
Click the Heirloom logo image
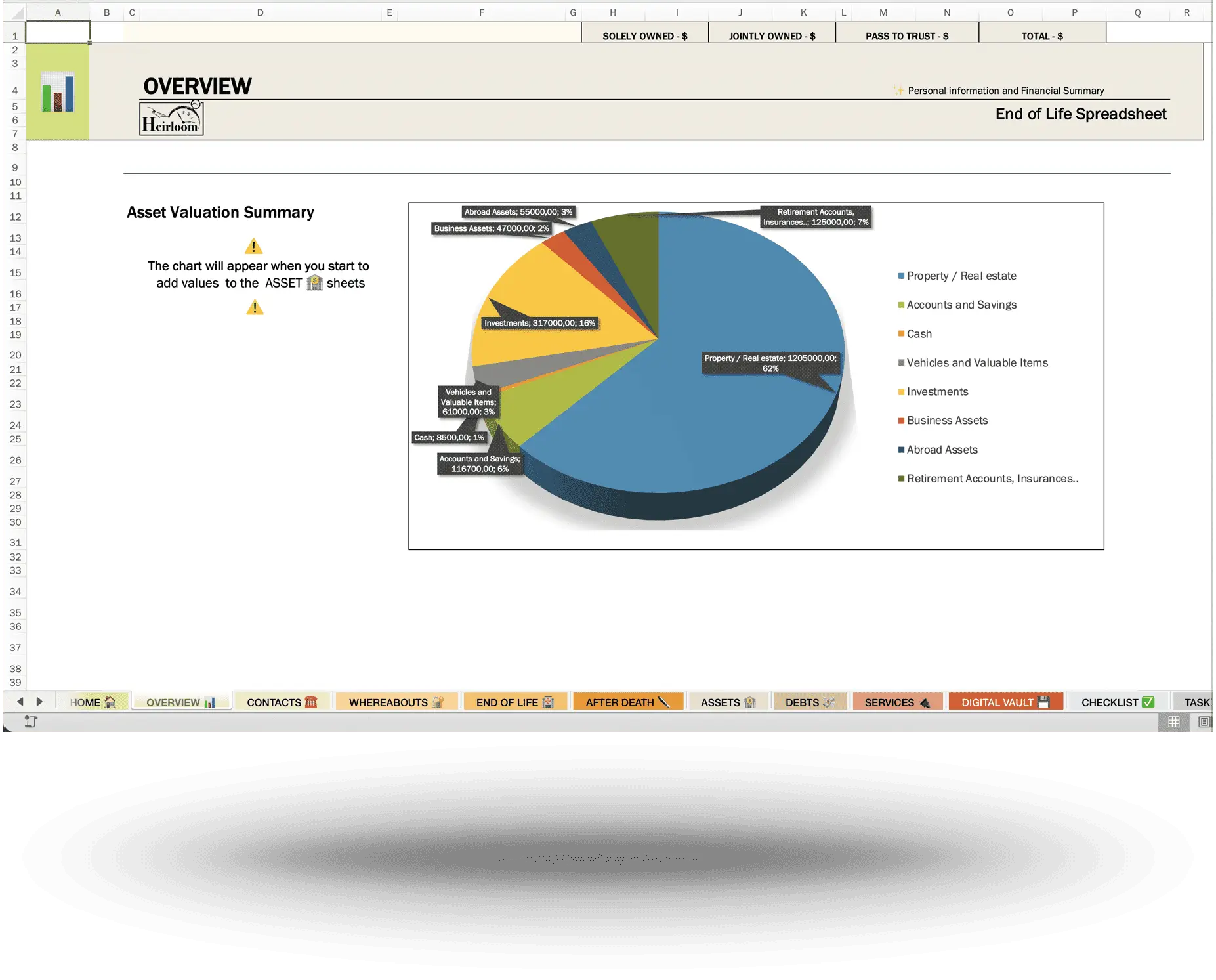click(x=171, y=119)
